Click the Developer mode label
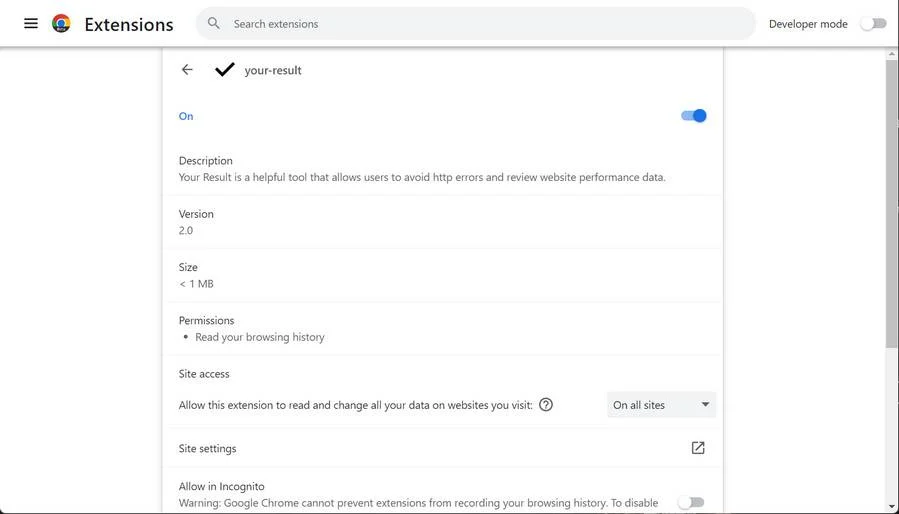Image resolution: width=899 pixels, height=514 pixels. pos(808,24)
